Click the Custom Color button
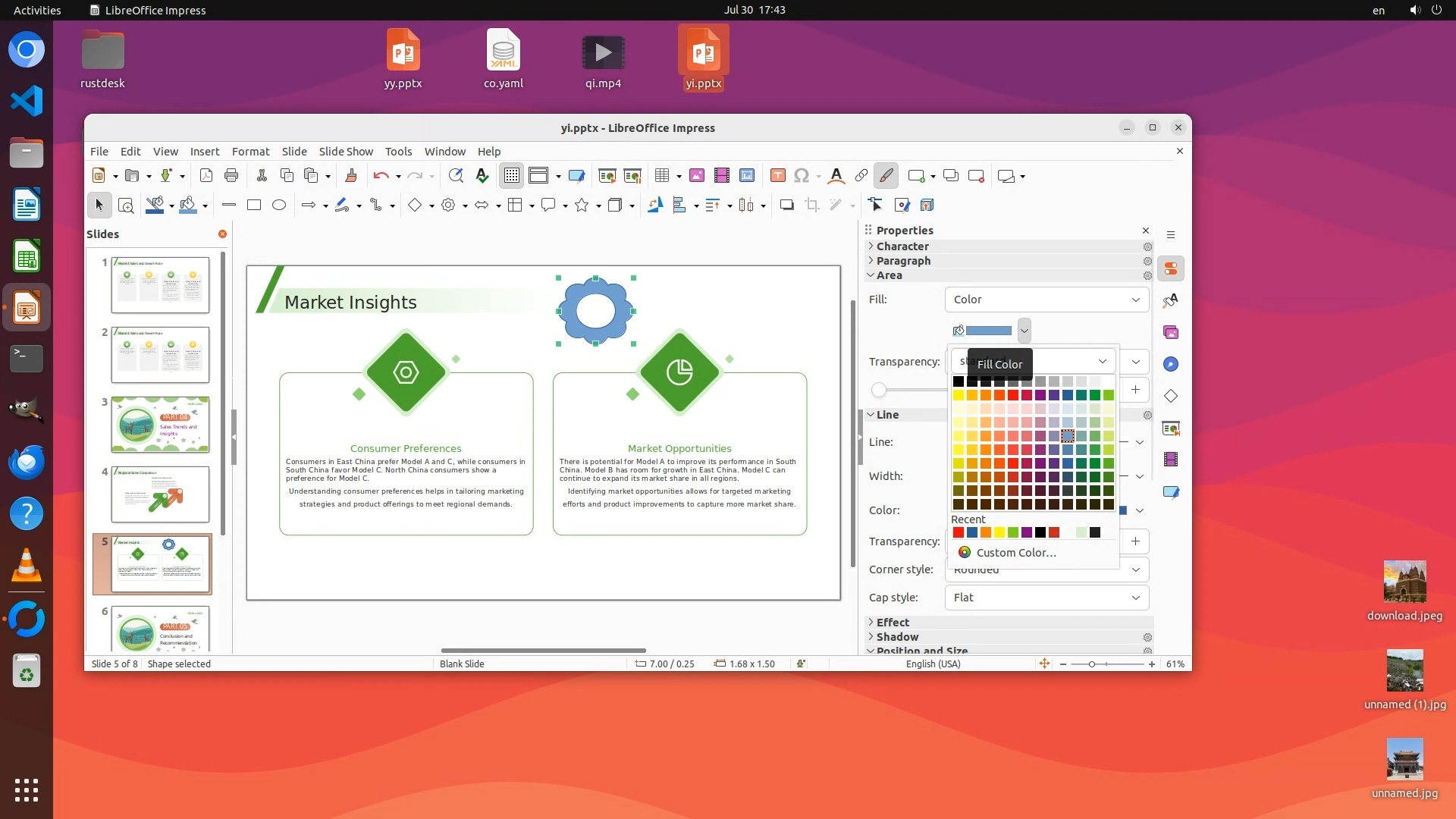The width and height of the screenshot is (1456, 819). click(1015, 553)
